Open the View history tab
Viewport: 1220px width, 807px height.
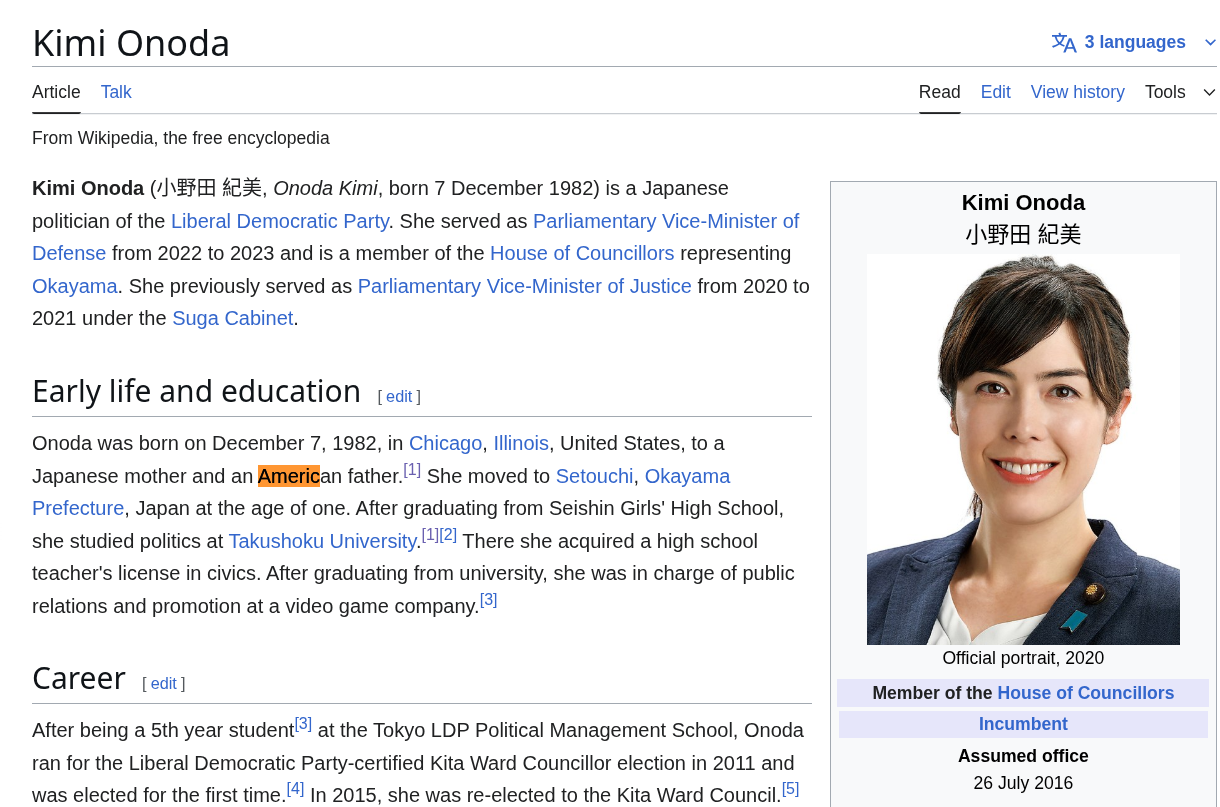[x=1077, y=92]
